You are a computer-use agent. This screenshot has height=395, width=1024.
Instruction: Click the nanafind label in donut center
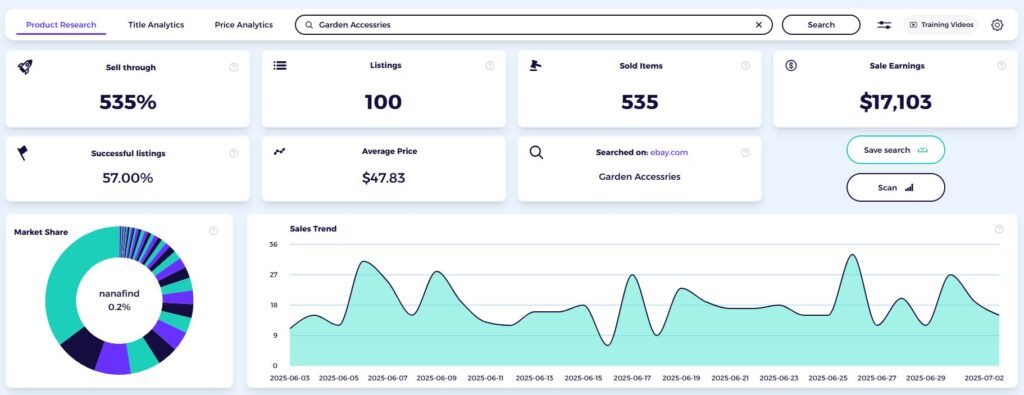click(x=119, y=294)
